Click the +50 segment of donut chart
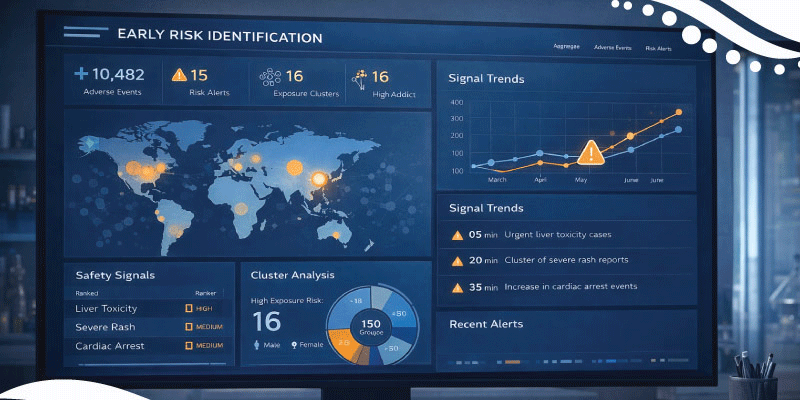800x400 pixels. (391, 349)
